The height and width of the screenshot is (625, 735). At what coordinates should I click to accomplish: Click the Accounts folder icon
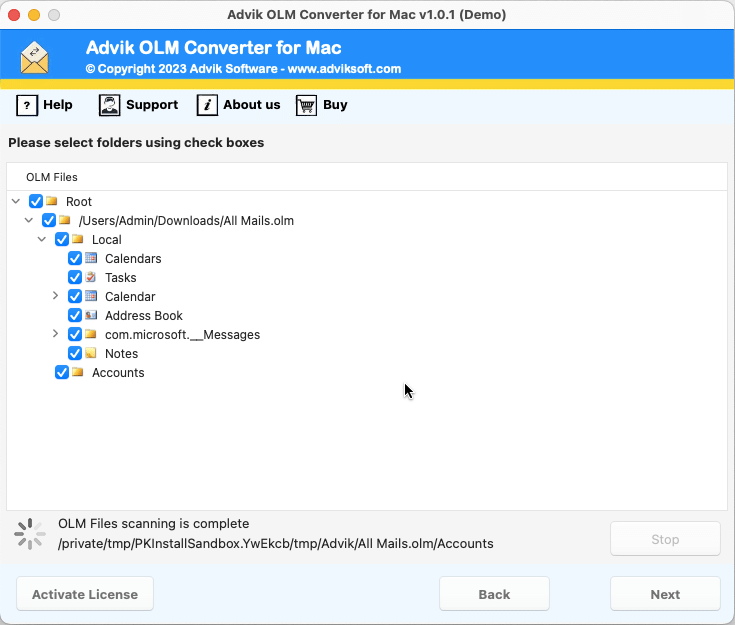[x=78, y=372]
